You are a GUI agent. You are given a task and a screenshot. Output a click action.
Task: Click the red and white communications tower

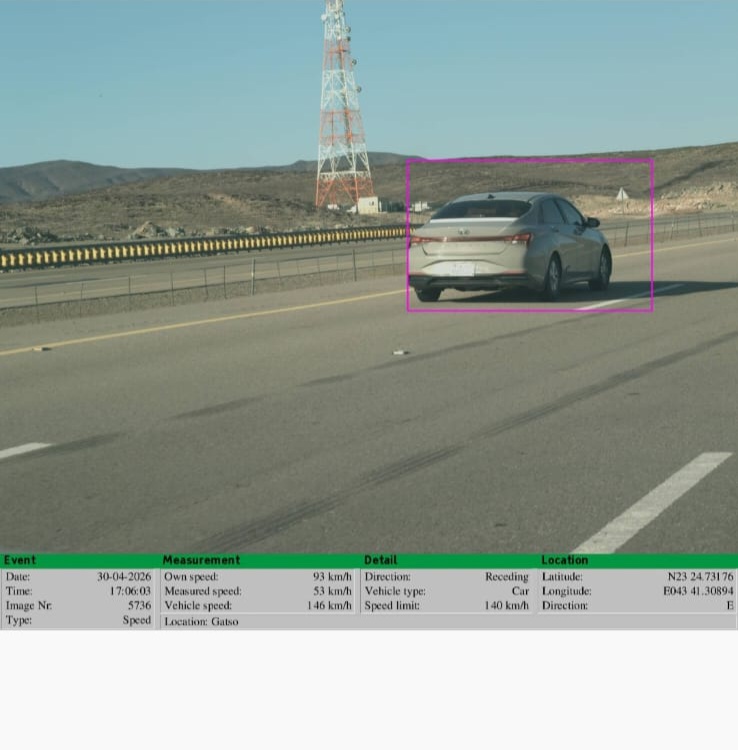342,103
